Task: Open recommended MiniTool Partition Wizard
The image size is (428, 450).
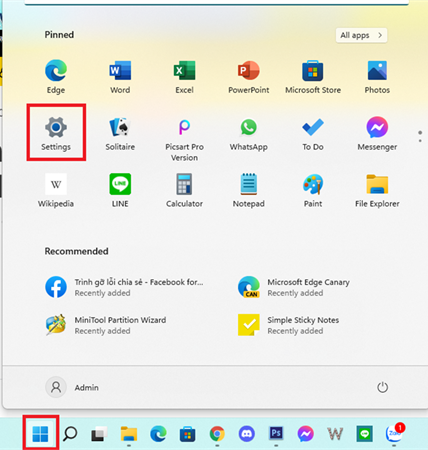Action: pos(106,325)
